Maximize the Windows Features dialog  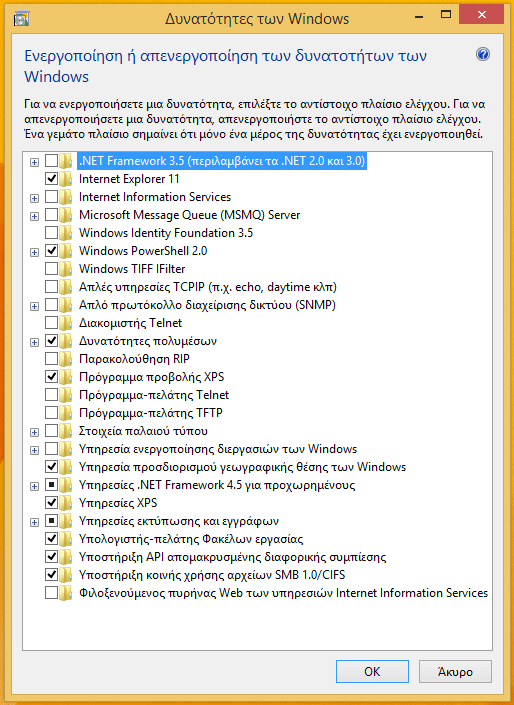tap(446, 15)
